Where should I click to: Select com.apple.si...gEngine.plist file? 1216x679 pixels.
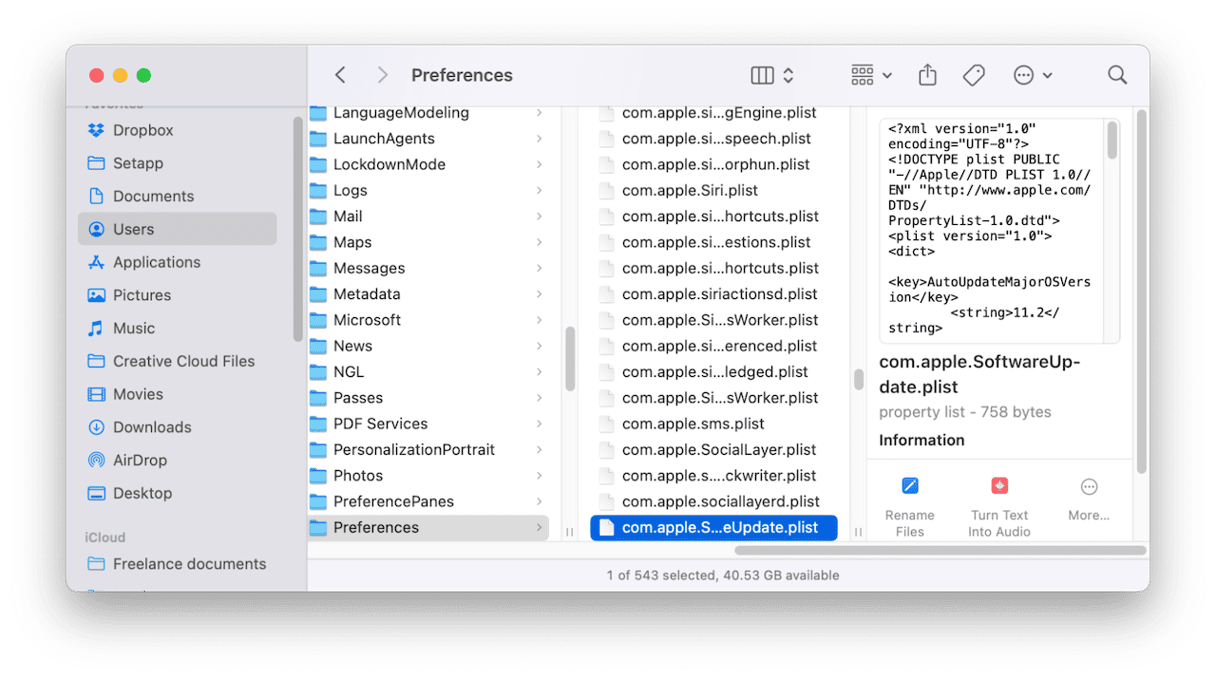click(x=714, y=113)
